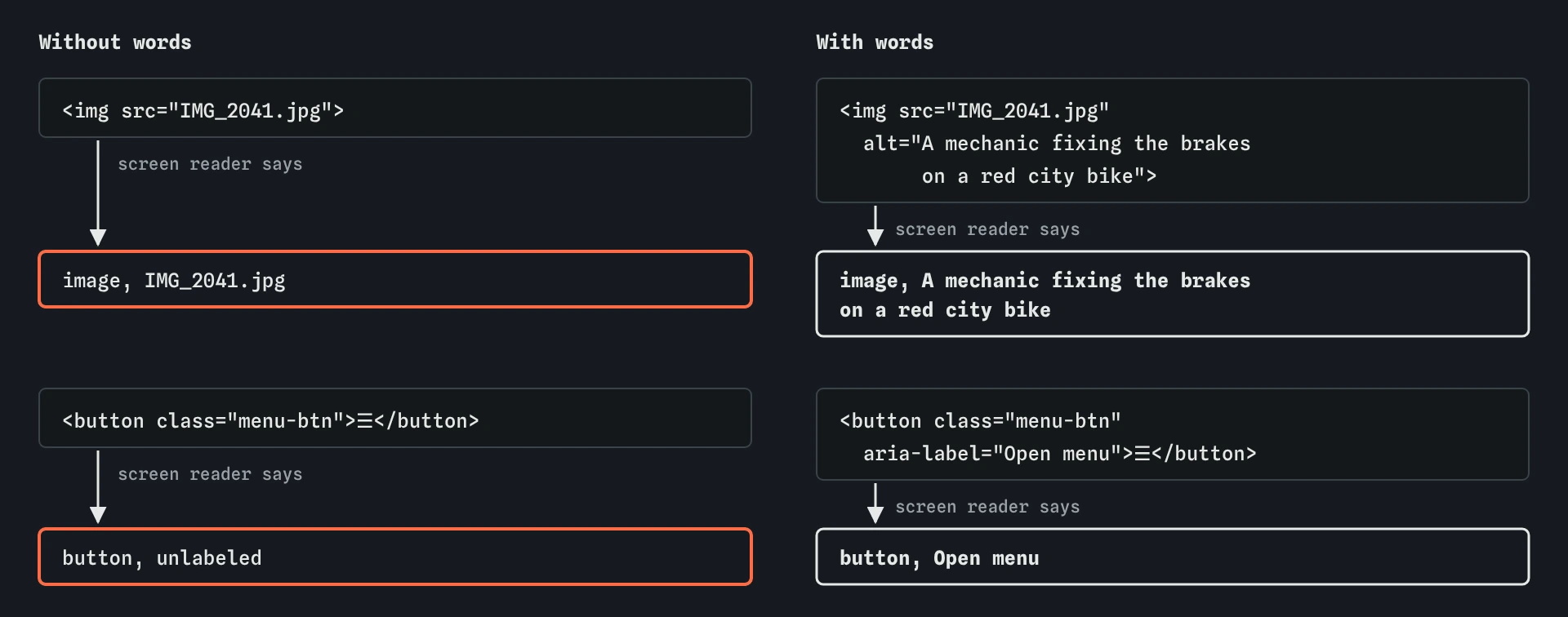
Task: Click the button code box with aria-label Open menu
Action: click(1173, 434)
